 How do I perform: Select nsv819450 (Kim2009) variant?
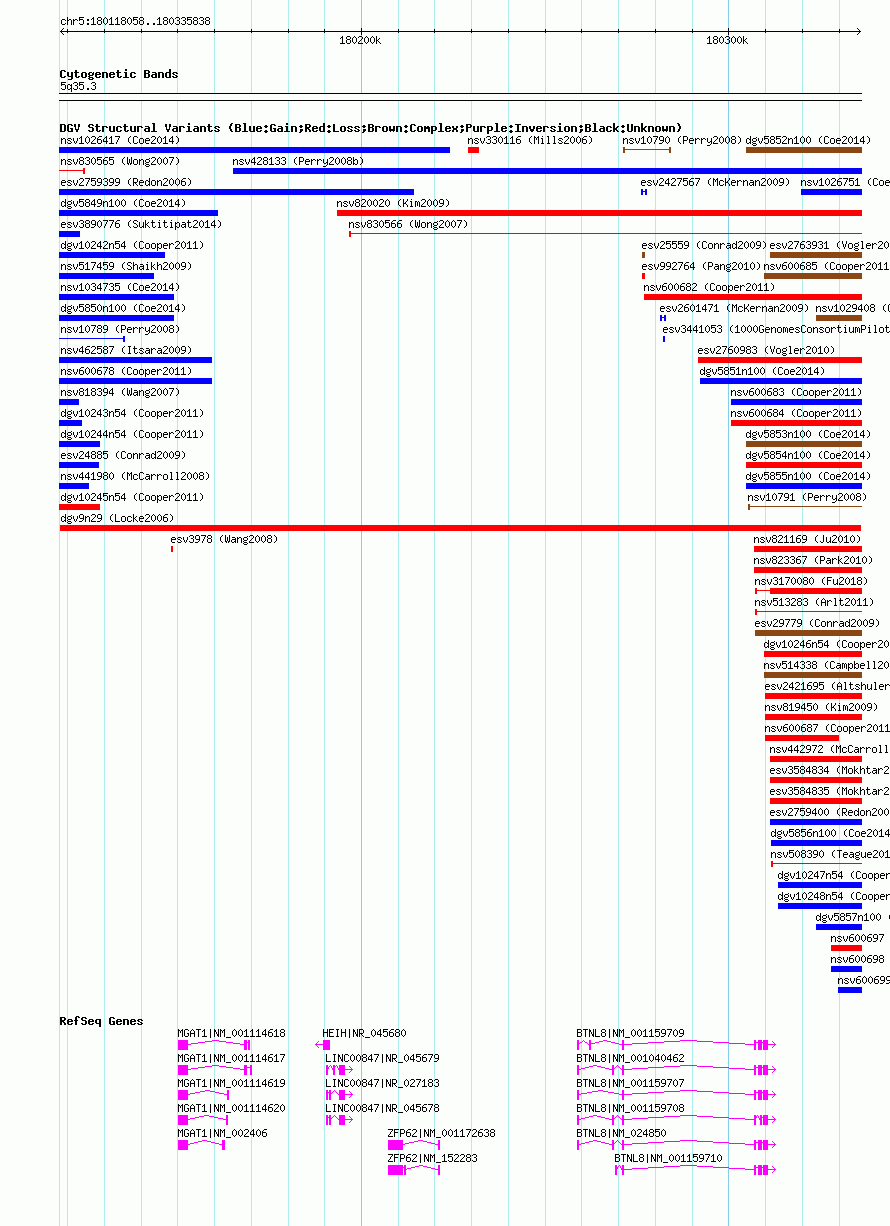tap(813, 717)
